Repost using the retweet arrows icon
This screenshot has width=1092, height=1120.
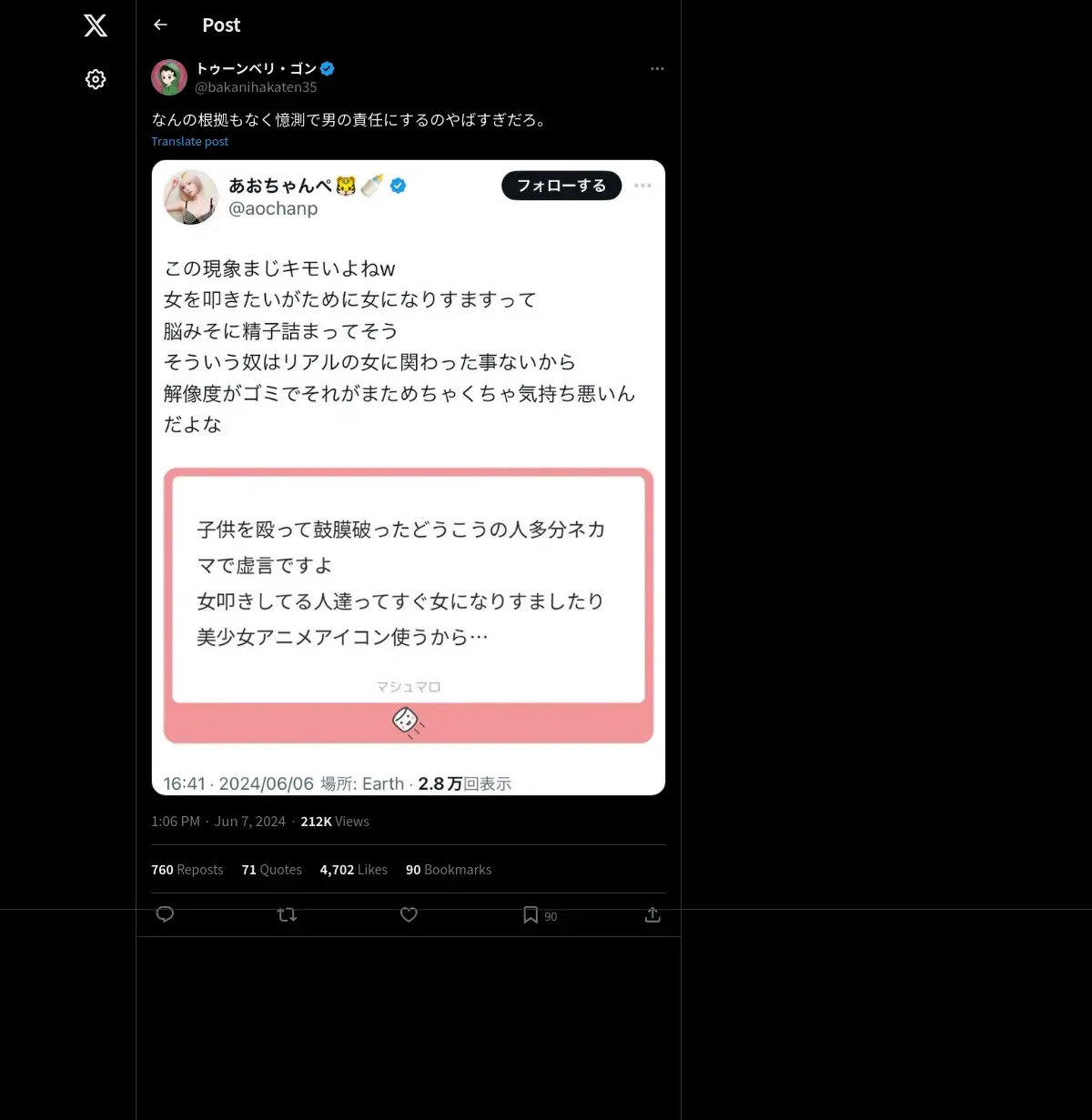pyautogui.click(x=287, y=914)
